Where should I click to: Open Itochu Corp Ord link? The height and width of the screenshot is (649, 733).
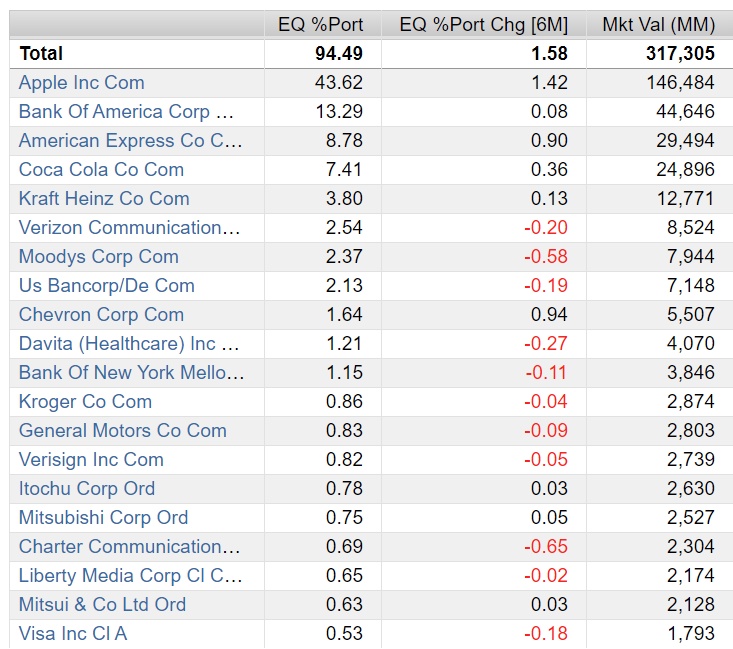[86, 489]
